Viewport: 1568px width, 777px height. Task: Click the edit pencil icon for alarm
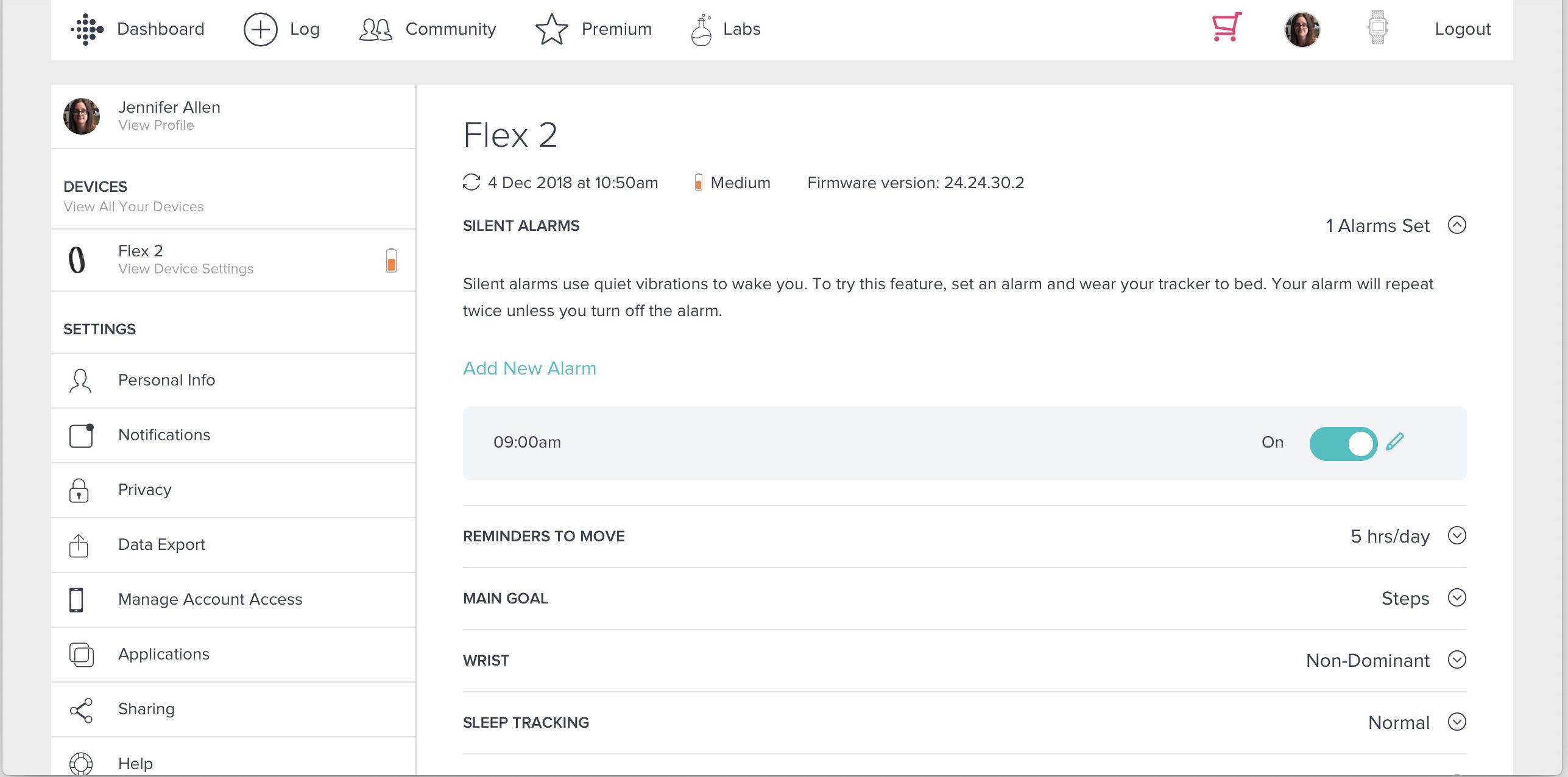tap(1397, 441)
